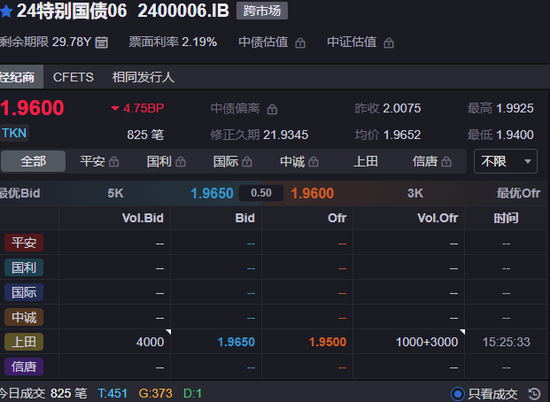This screenshot has height=402, width=550.
Task: Click the lock icon next to 中债偏离
Action: tap(272, 109)
